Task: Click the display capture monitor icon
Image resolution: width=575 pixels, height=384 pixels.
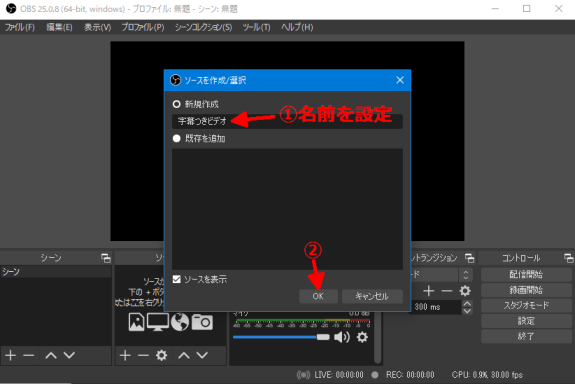Action: (x=158, y=322)
